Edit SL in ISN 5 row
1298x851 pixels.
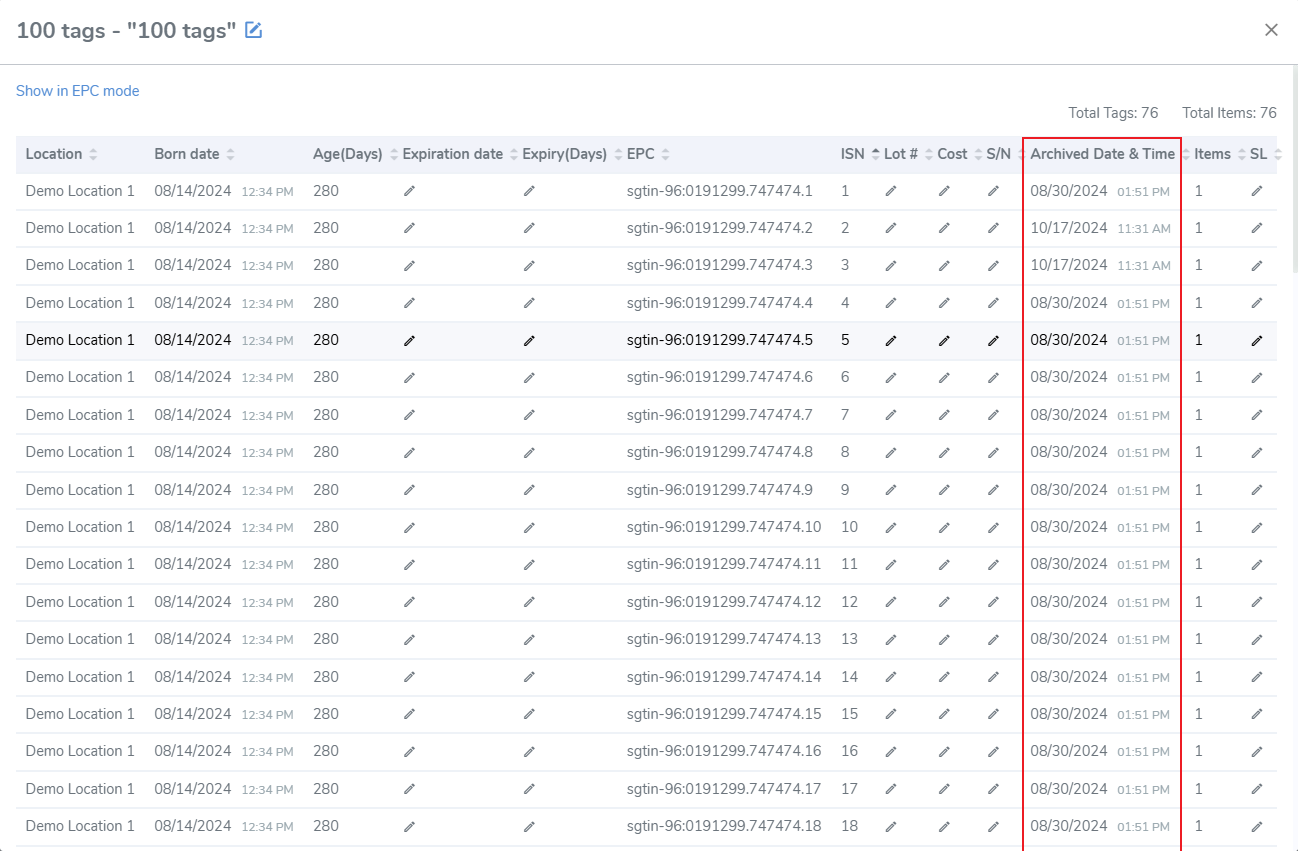point(1257,341)
